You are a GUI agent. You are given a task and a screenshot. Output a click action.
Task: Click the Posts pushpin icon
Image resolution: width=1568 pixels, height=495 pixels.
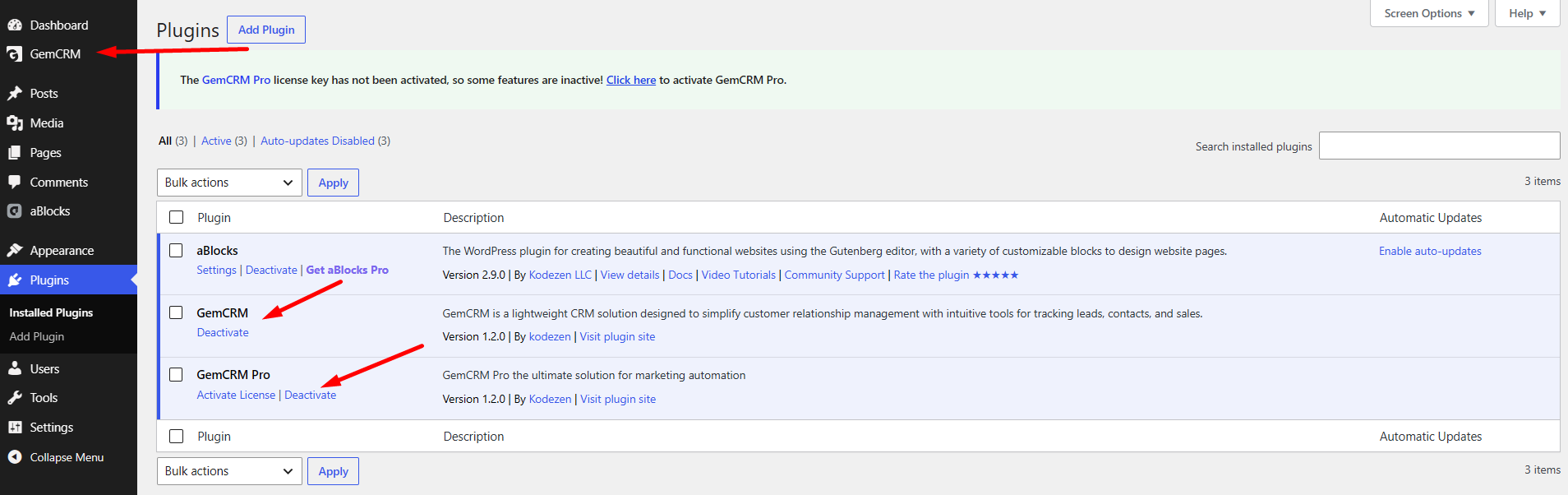(15, 94)
